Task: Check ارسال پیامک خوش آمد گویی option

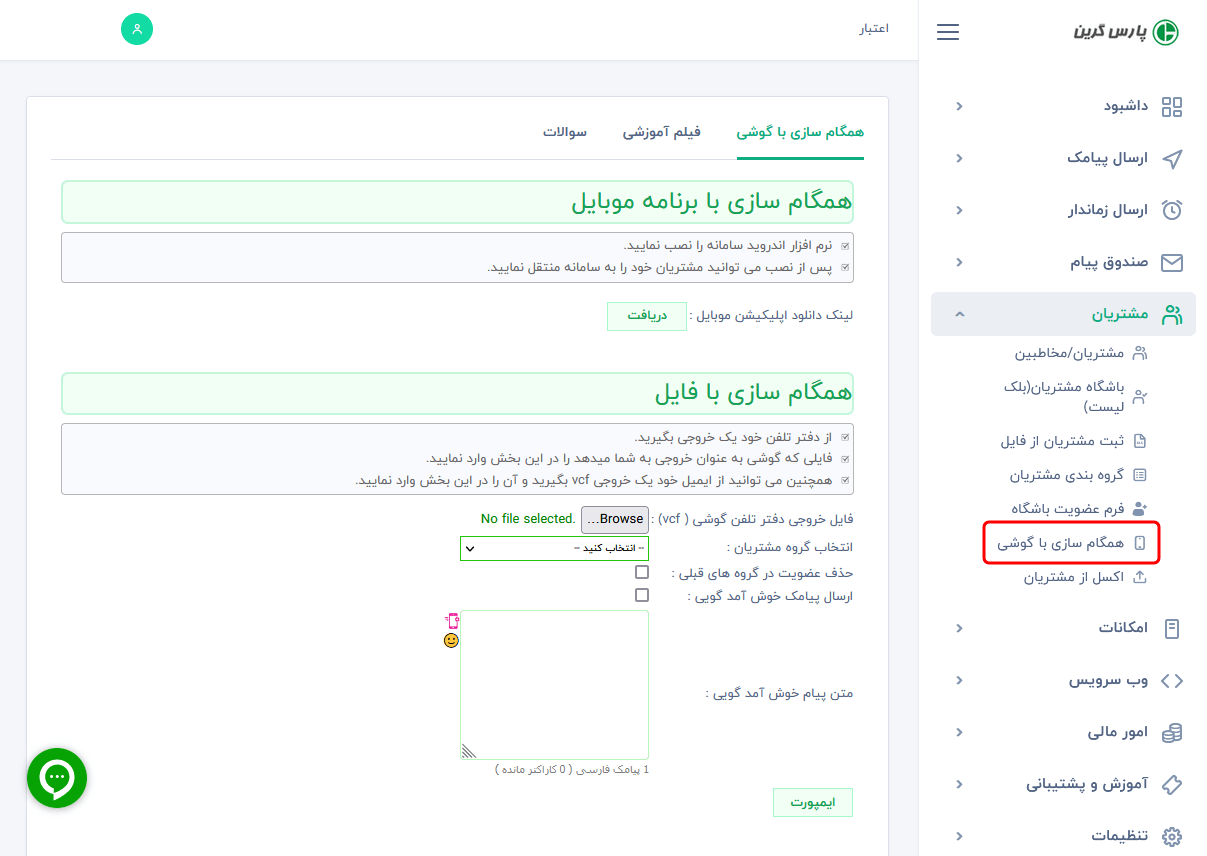Action: 642,594
